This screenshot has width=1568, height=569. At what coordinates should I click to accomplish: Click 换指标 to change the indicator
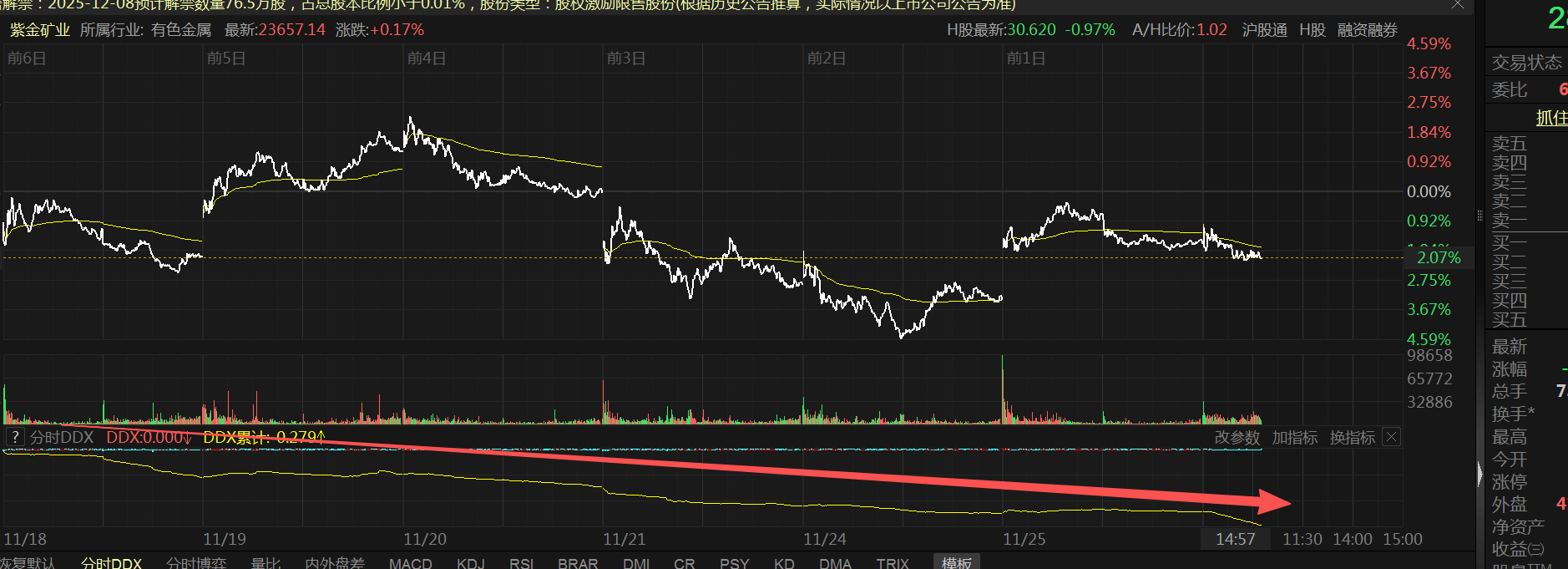[x=1353, y=438]
